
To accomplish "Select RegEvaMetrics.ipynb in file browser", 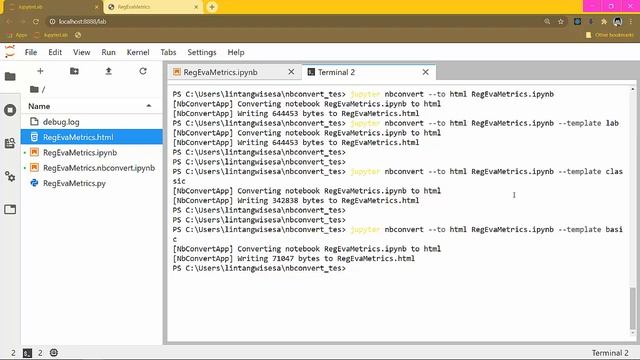I will (91, 152).
